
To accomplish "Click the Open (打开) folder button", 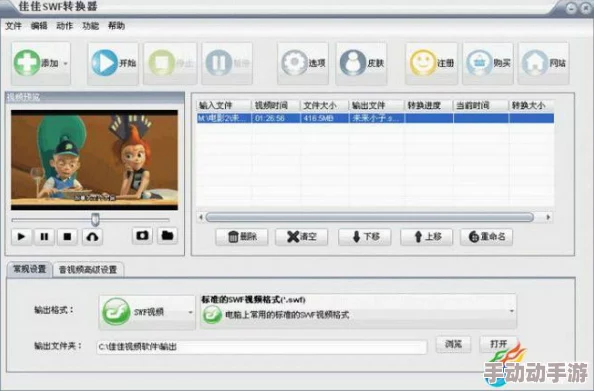I will click(499, 344).
